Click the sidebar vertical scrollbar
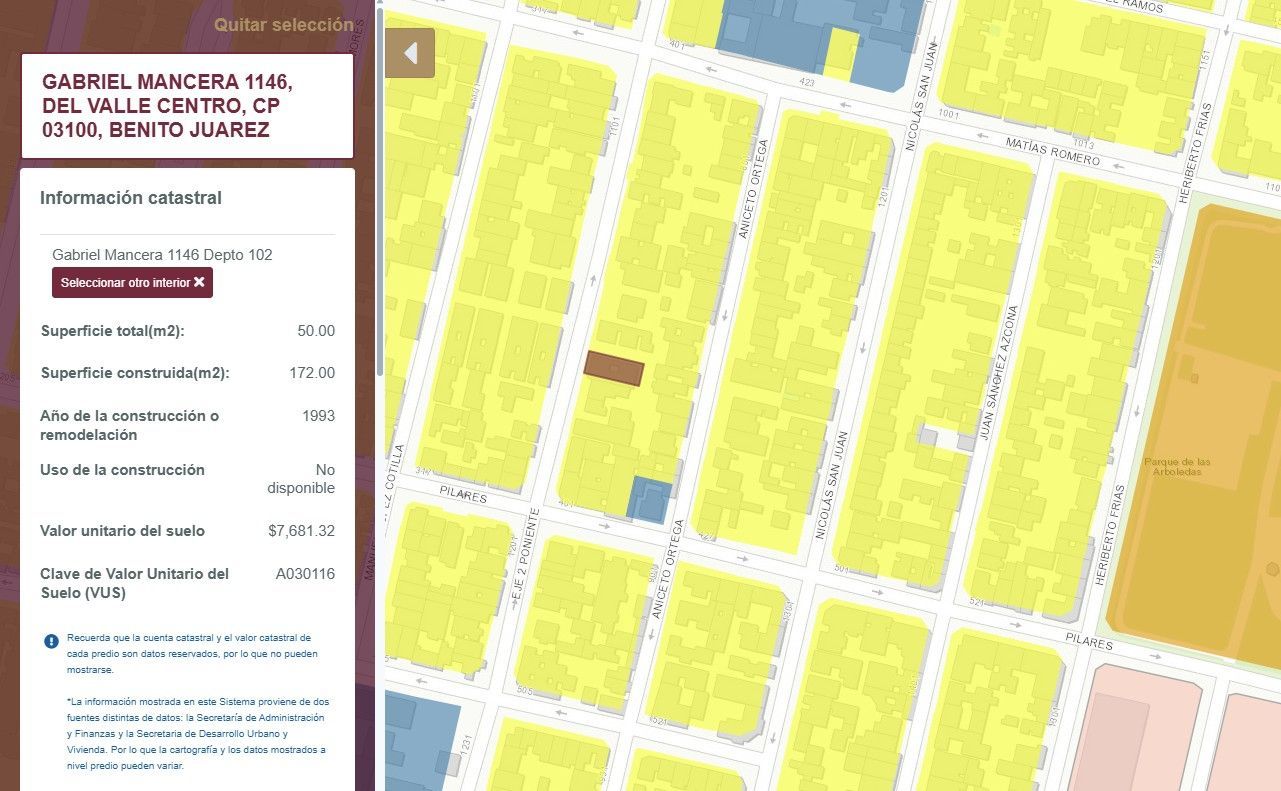Screen dimensions: 1281x791 click(379, 190)
